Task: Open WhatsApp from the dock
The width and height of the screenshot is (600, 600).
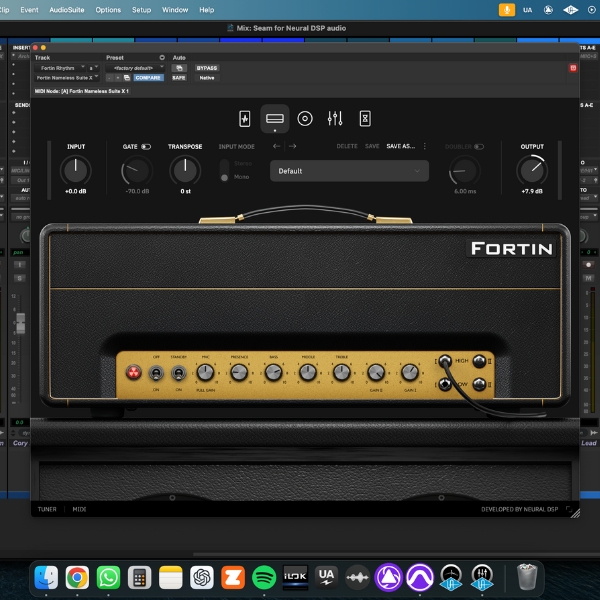Action: (108, 577)
